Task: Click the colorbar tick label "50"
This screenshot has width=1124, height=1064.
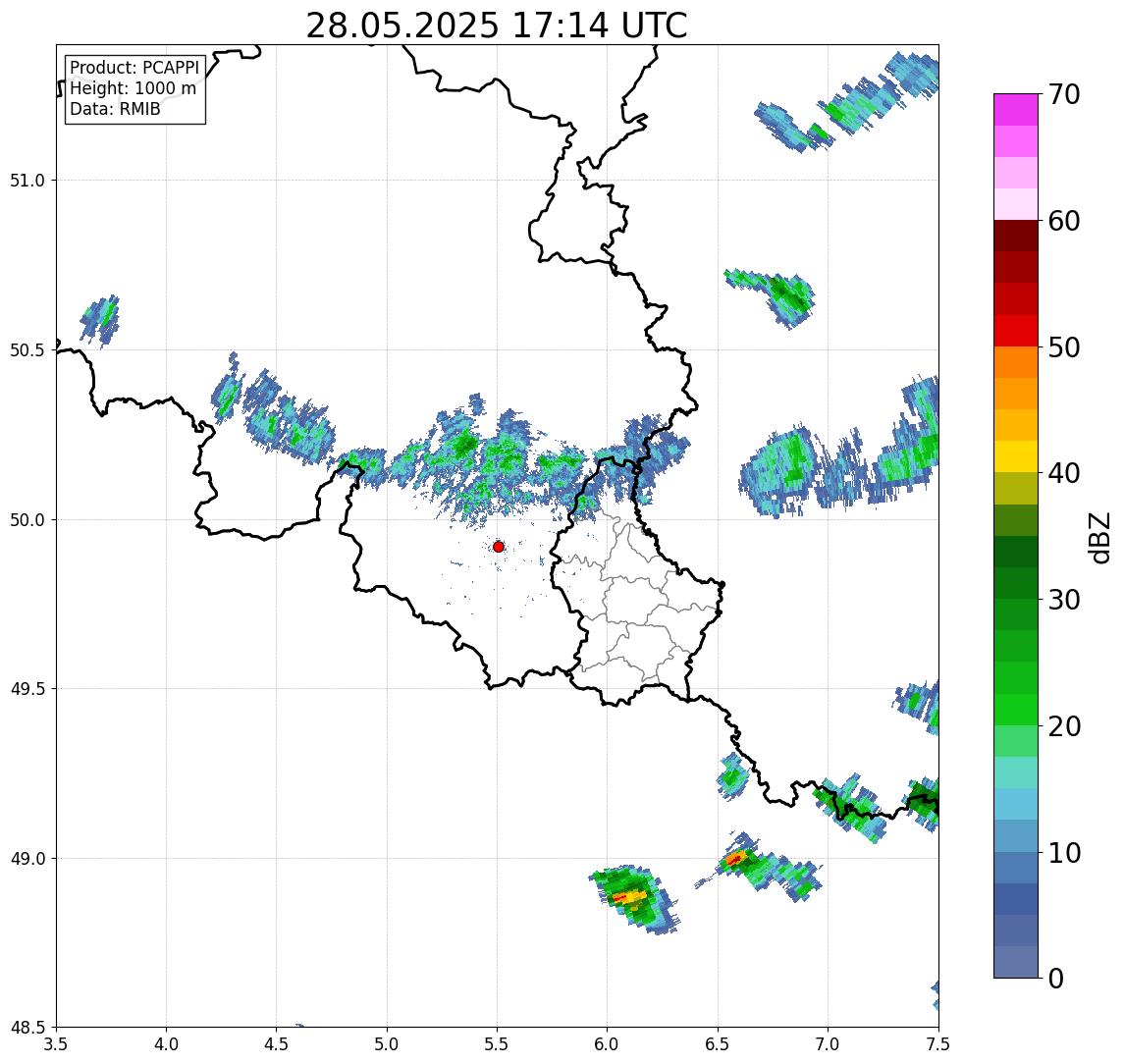Action: pos(1064,347)
